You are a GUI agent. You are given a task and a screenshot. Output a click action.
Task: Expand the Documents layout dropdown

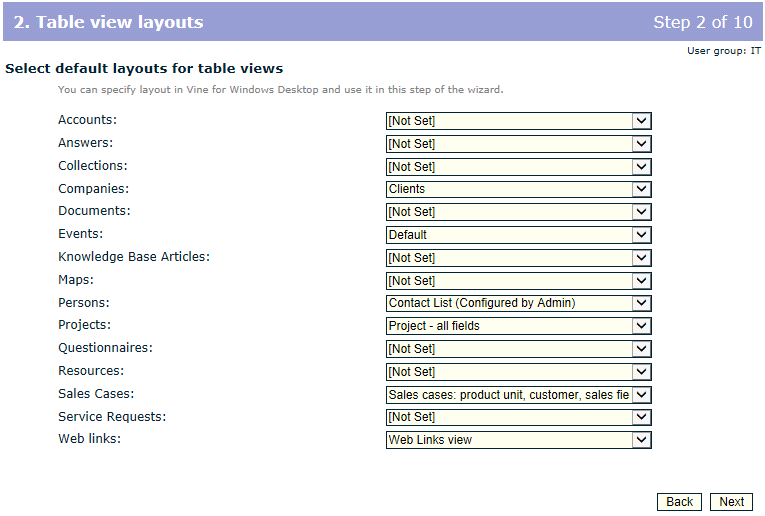coord(519,212)
